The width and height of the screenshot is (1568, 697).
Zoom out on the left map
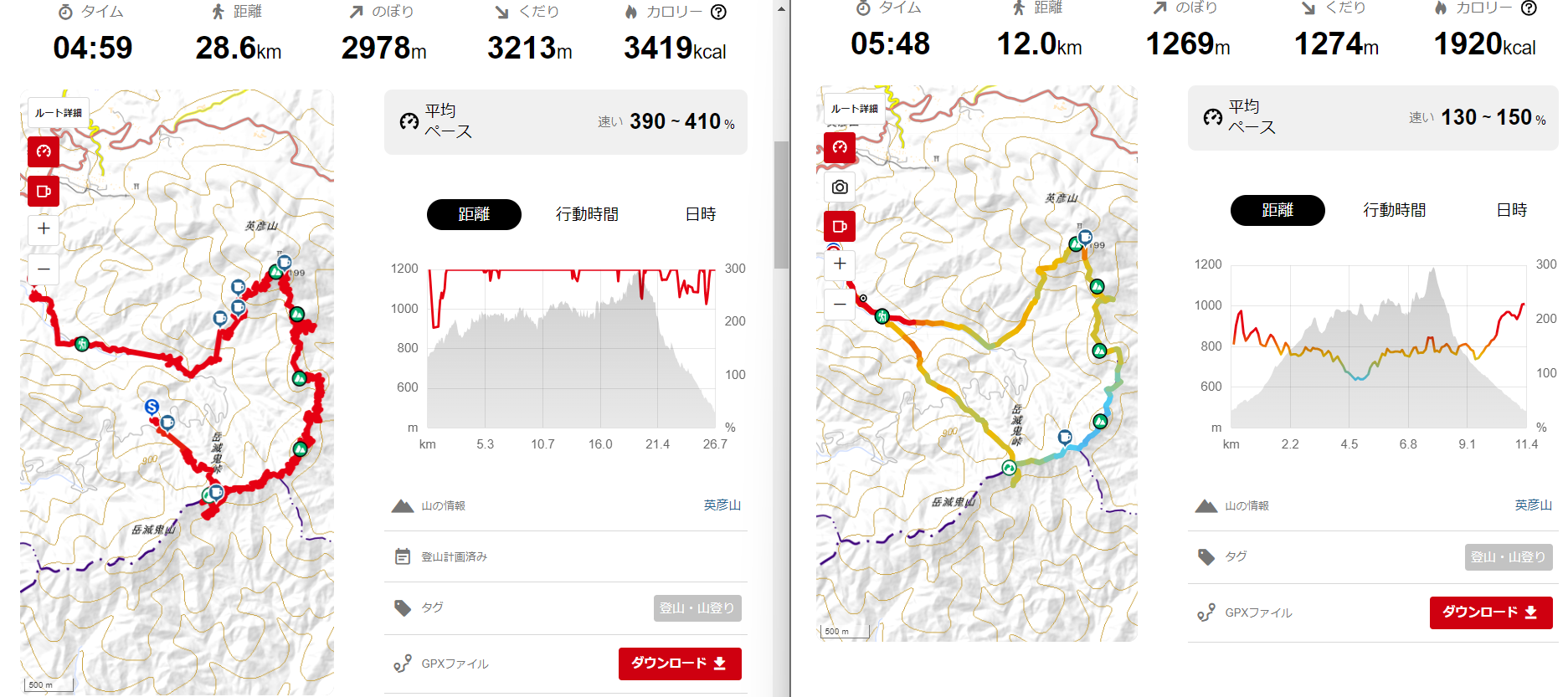click(x=44, y=269)
